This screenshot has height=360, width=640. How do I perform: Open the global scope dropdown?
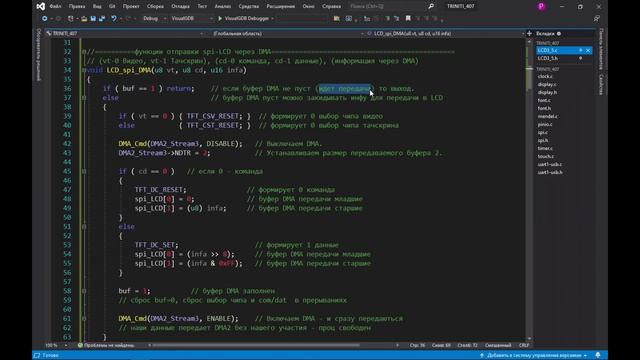click(x=287, y=33)
